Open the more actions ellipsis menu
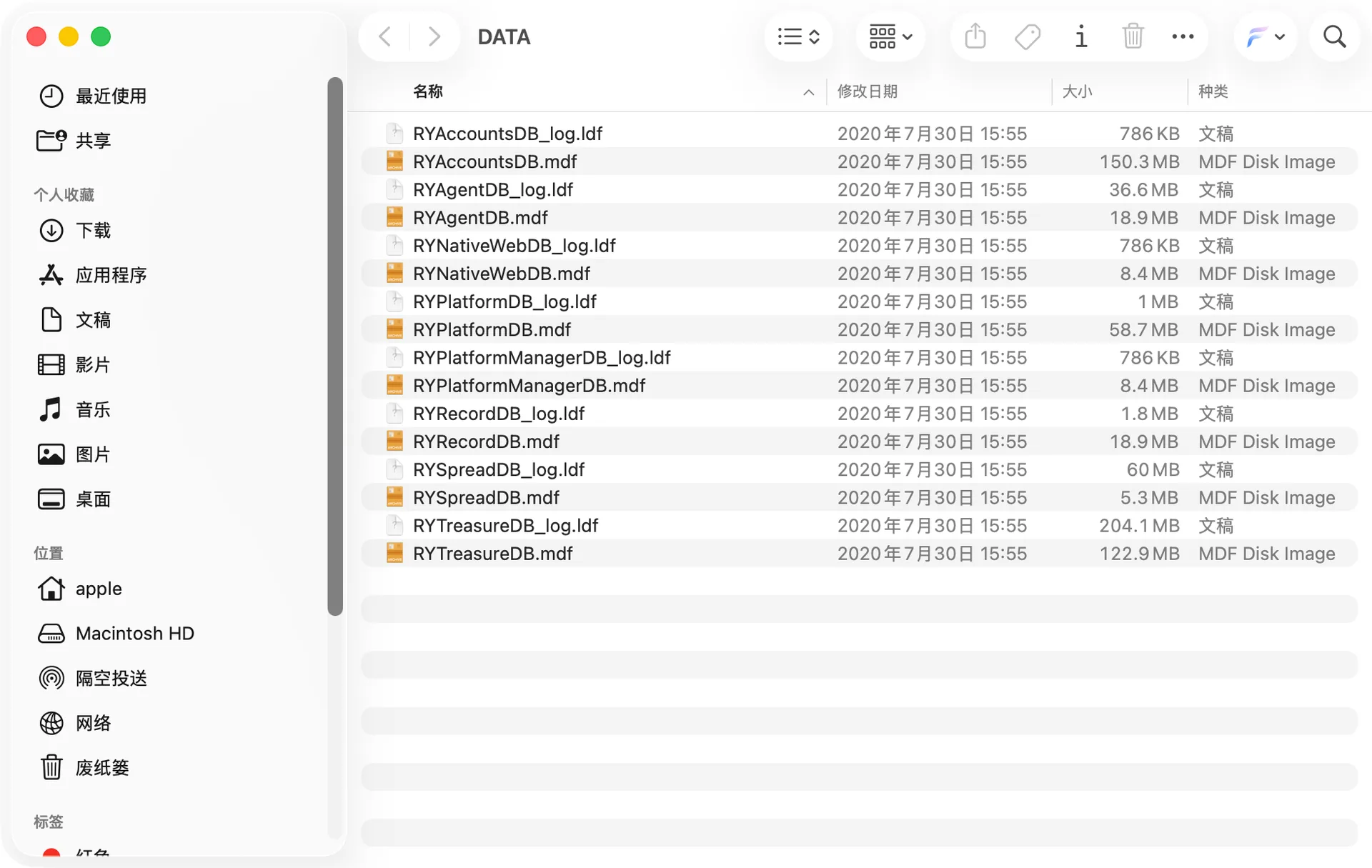1372x868 pixels. point(1183,36)
